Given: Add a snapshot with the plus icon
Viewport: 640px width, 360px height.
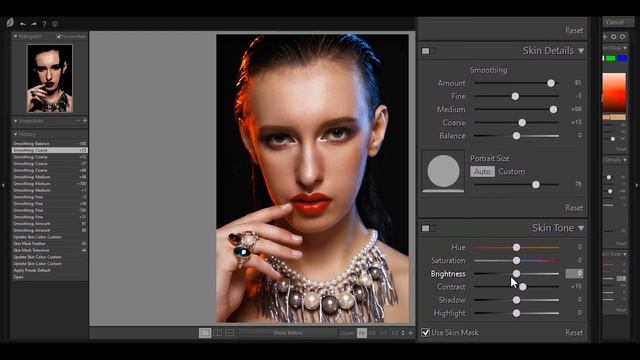Looking at the screenshot, I should click(x=85, y=121).
